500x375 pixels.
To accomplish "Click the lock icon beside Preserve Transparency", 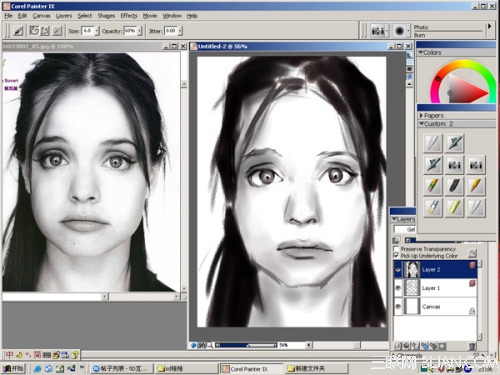I will point(472,254).
